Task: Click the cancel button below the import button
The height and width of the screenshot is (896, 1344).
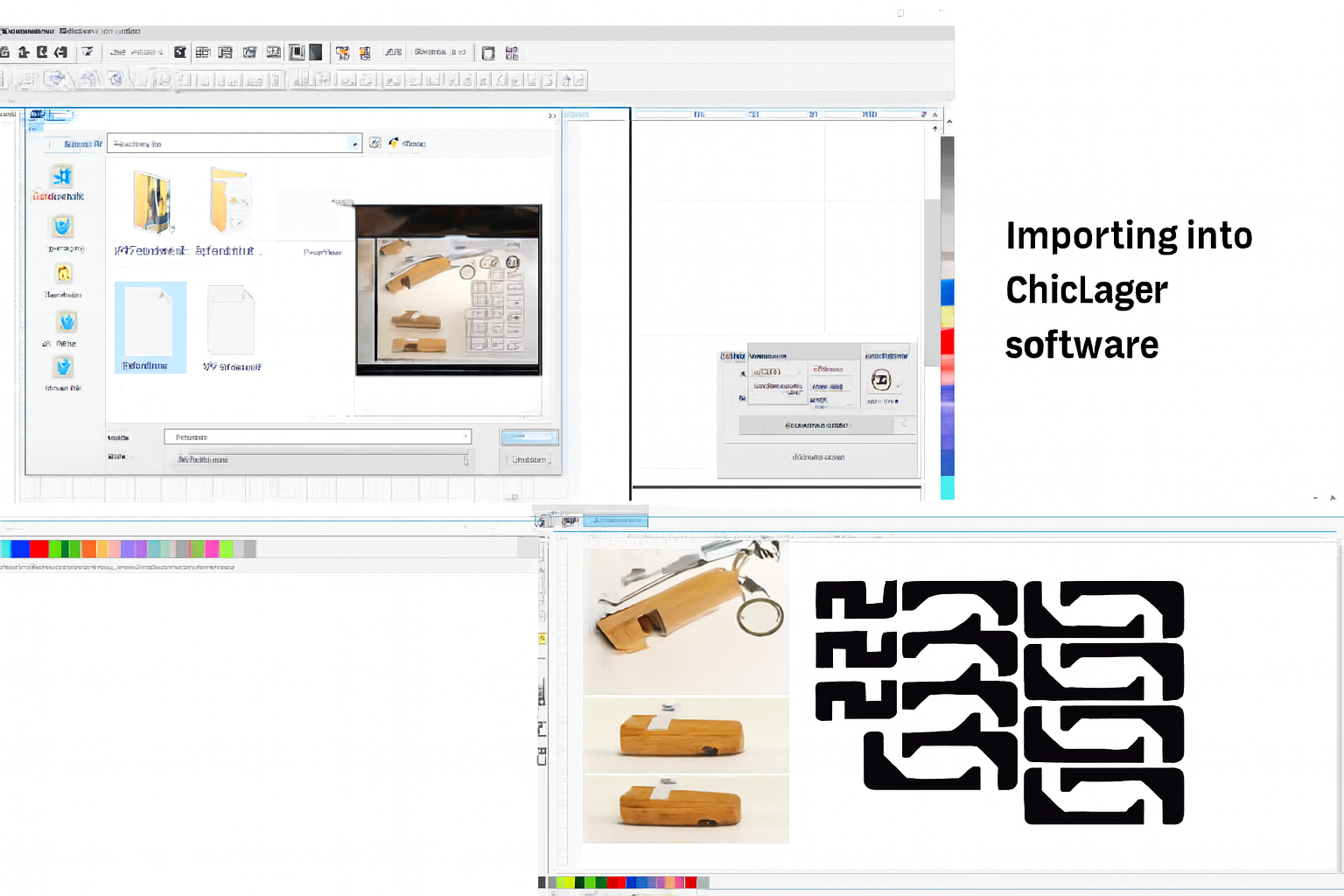Action: coord(529,459)
